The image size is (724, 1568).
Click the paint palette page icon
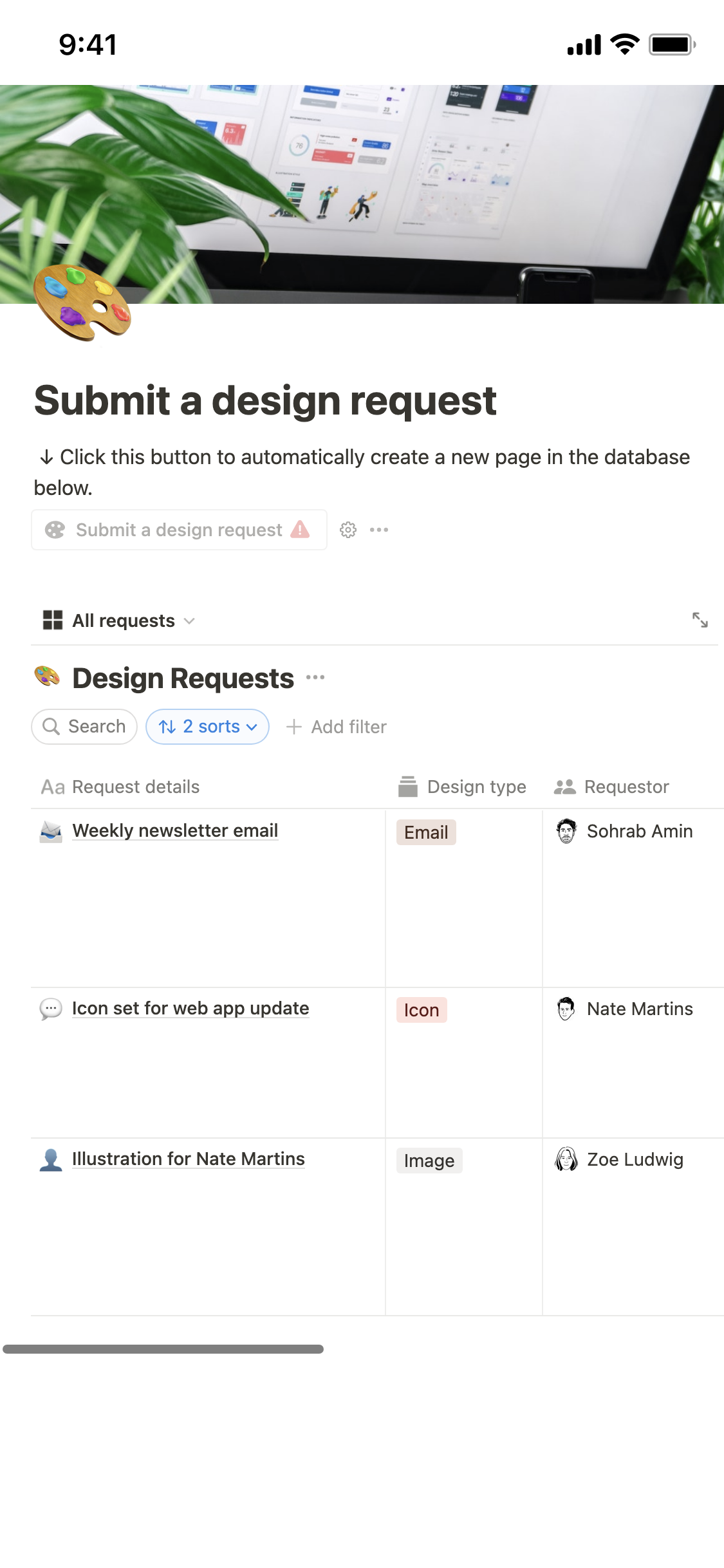(x=82, y=303)
